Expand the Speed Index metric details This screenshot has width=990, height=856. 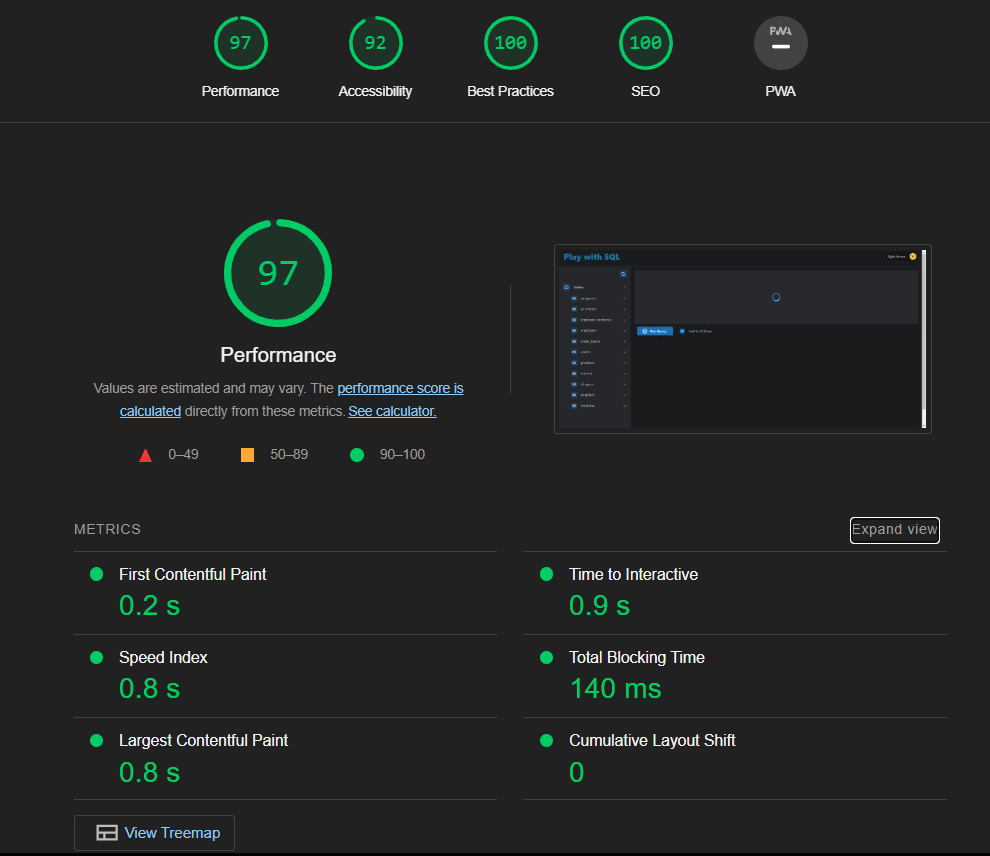163,657
